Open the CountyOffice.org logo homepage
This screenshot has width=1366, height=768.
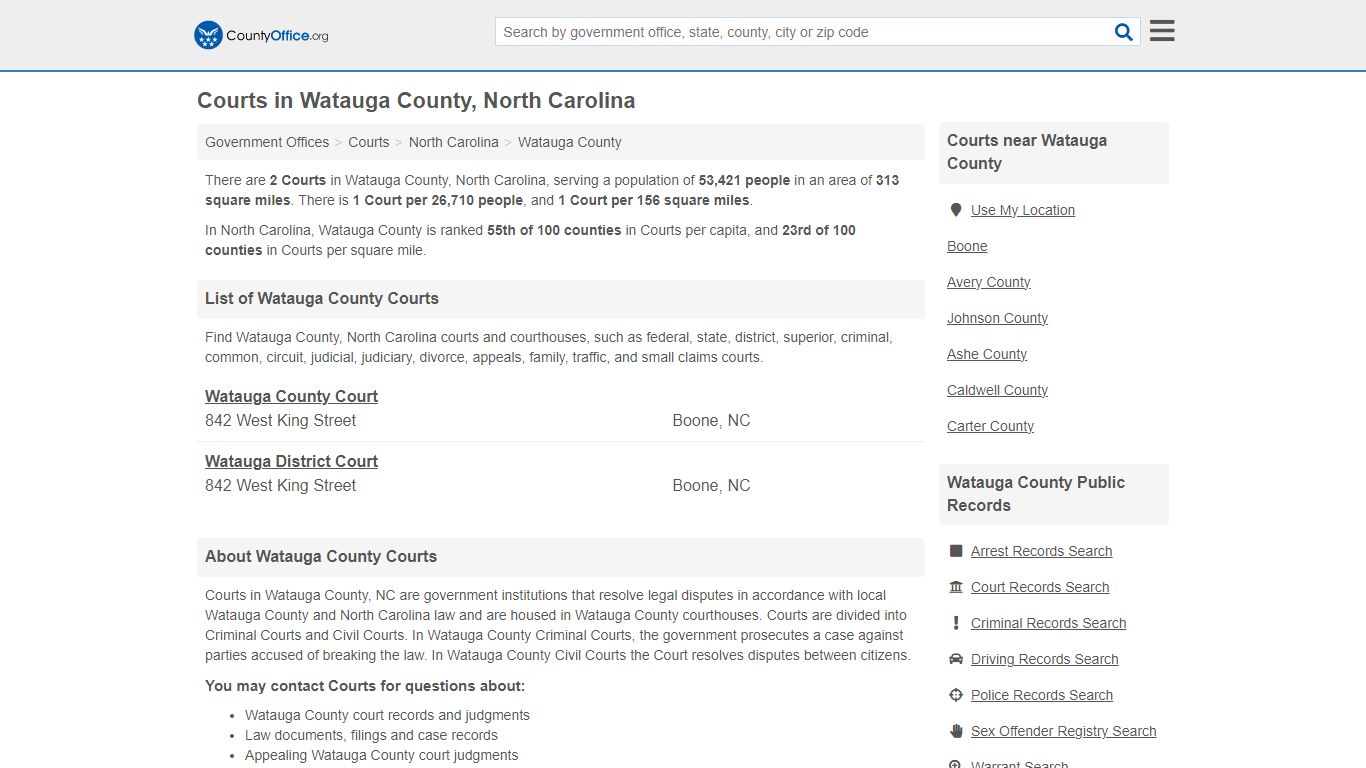tap(261, 35)
